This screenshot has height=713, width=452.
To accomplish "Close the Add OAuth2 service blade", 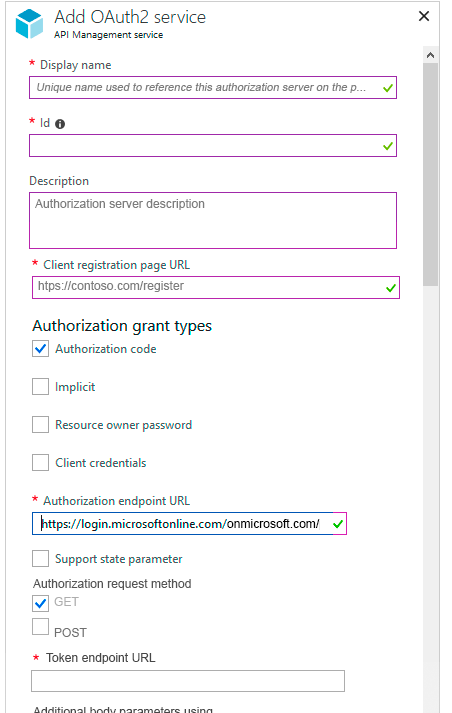I will tap(424, 16).
